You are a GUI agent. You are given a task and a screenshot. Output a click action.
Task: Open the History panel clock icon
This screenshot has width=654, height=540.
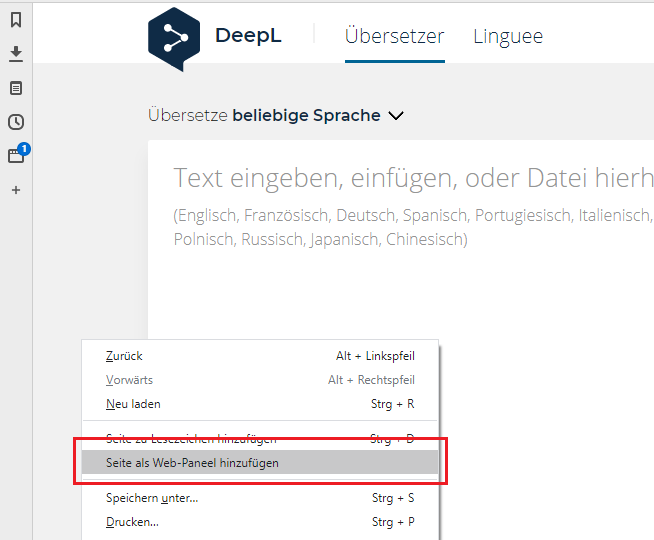[16, 122]
